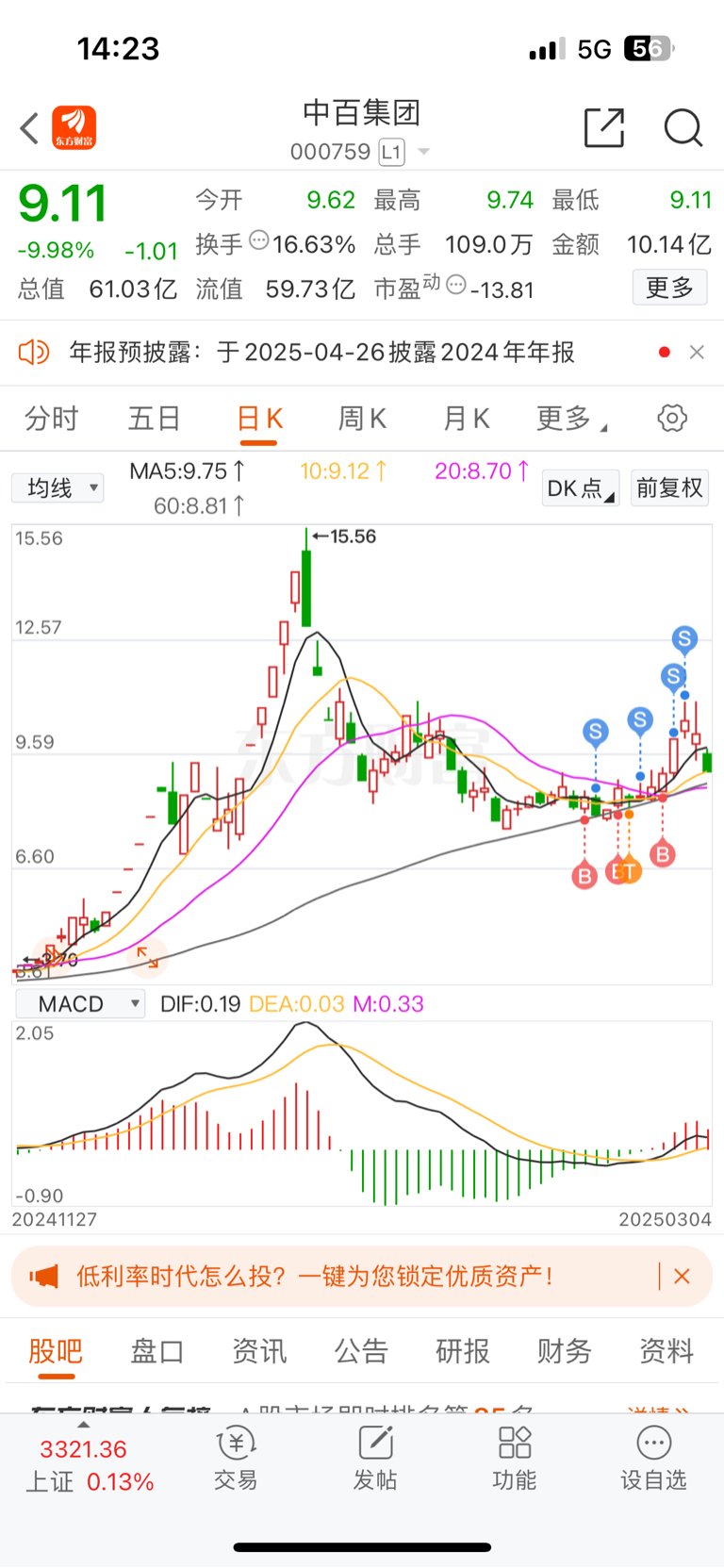
Task: Tap the MA20 8.70 value
Action: (482, 470)
